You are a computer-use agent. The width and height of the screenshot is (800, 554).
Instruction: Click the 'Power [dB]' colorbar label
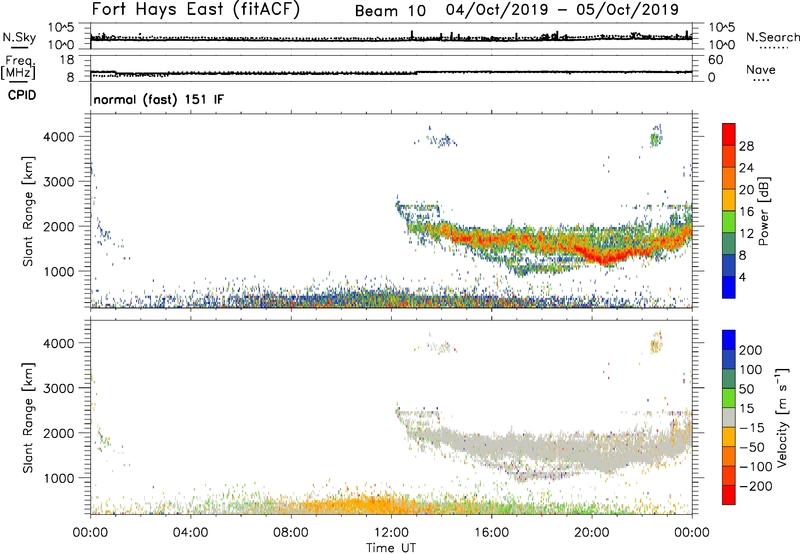(x=763, y=211)
